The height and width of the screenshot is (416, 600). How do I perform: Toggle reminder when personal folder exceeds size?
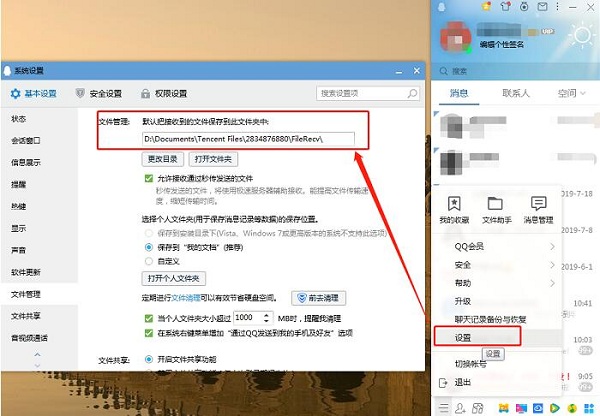click(x=149, y=318)
